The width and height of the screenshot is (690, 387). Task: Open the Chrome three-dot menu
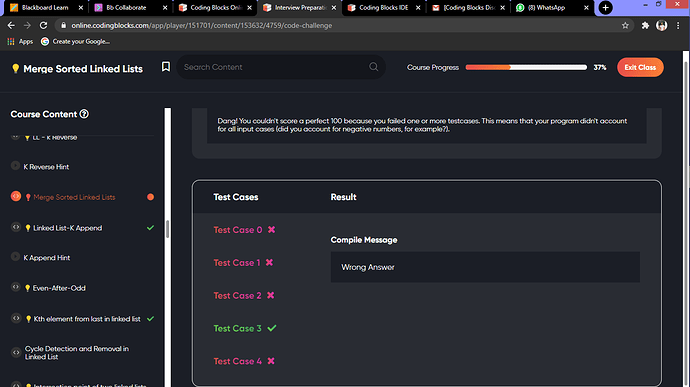[678, 26]
